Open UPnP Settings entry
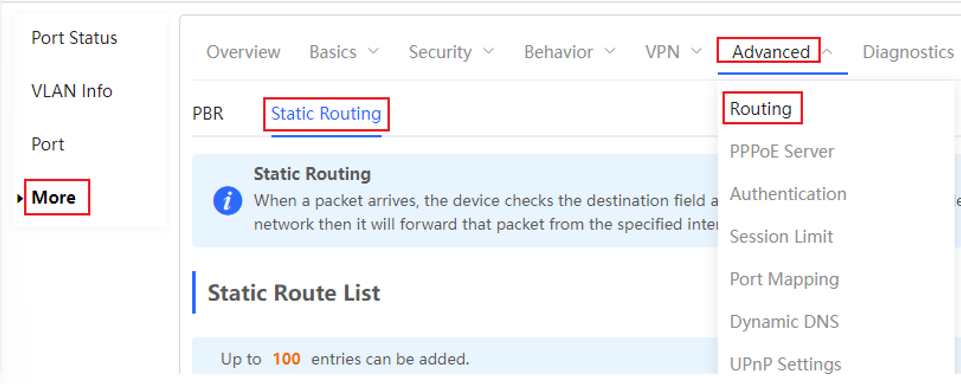 coord(786,364)
